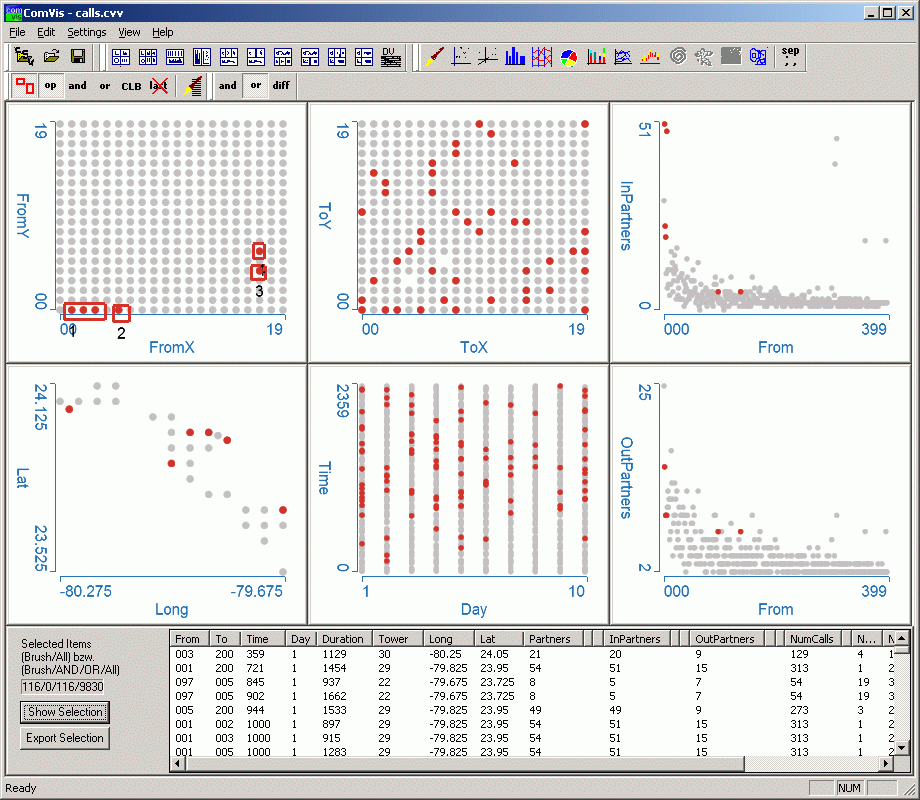Toggle the op brush button
Screen dimensions: 920x800
click(x=51, y=86)
